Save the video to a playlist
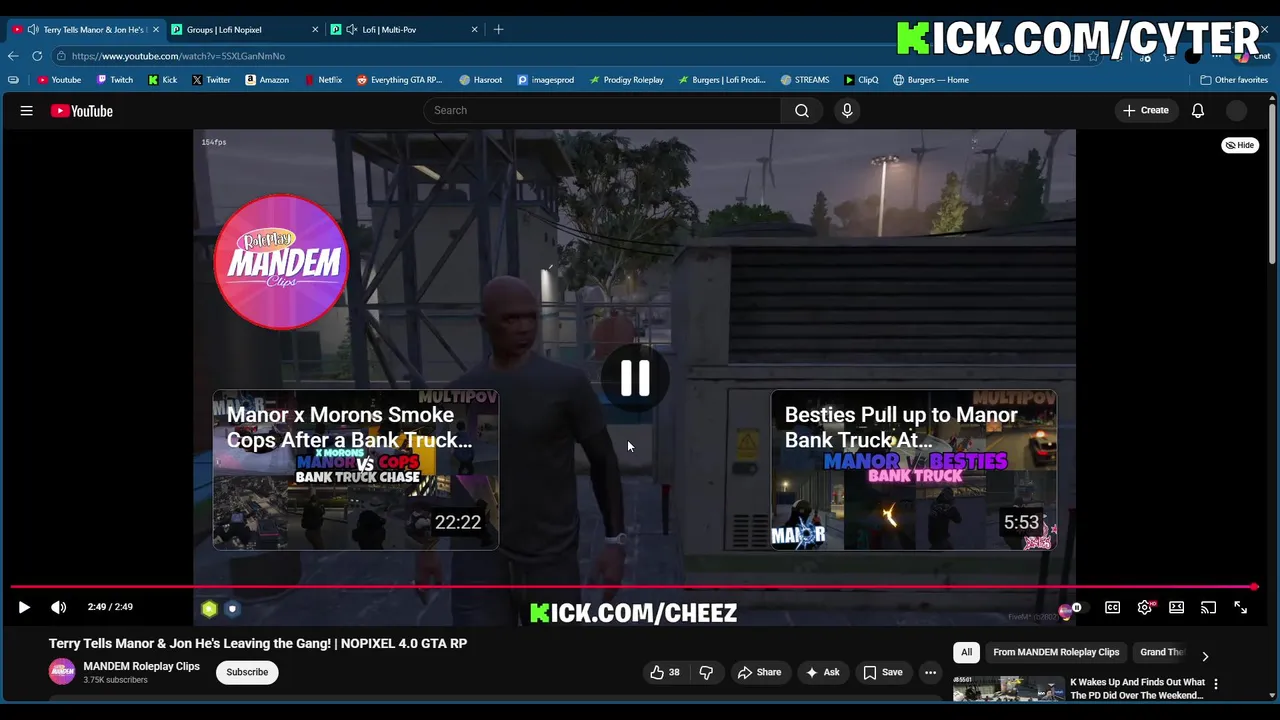Screen dimensions: 1280x720 coord(883,672)
